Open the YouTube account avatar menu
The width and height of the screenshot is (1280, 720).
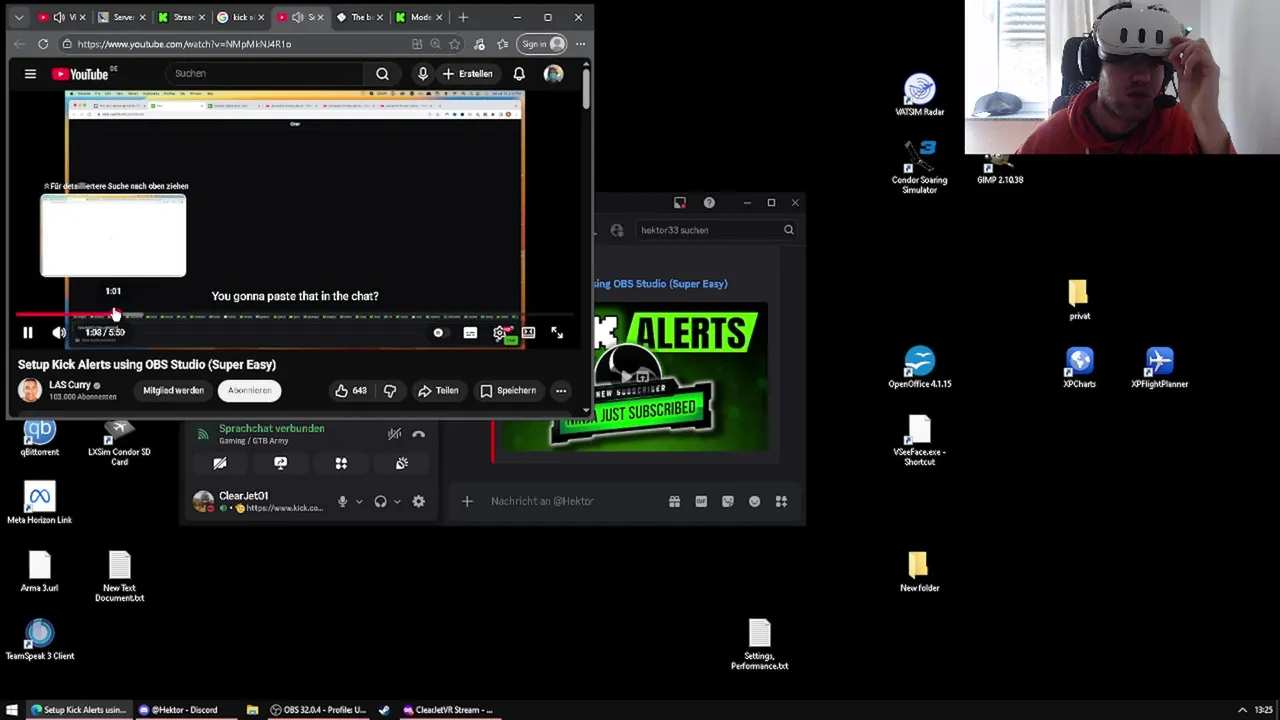553,74
